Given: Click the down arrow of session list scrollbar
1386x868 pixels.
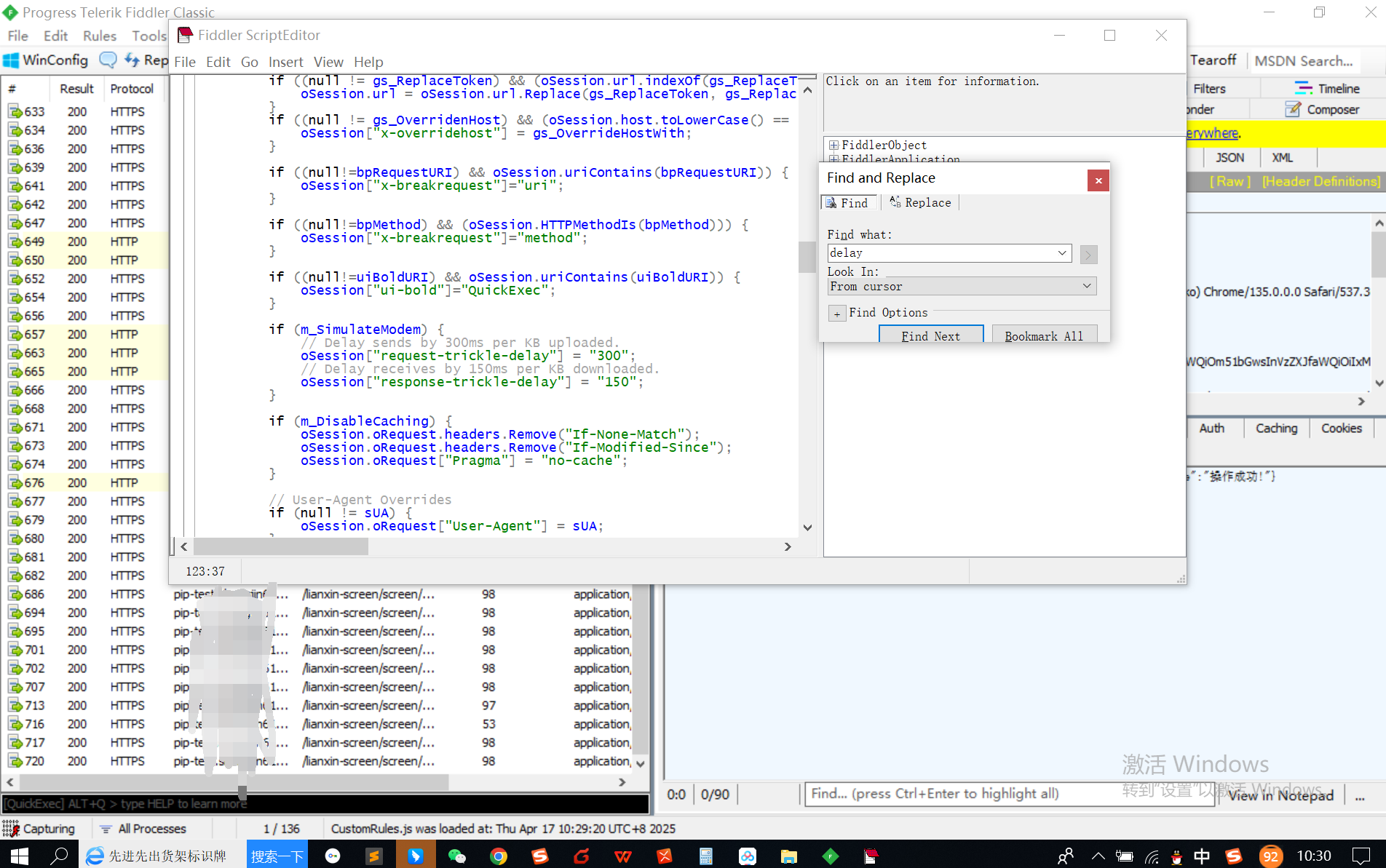Looking at the screenshot, I should [641, 763].
